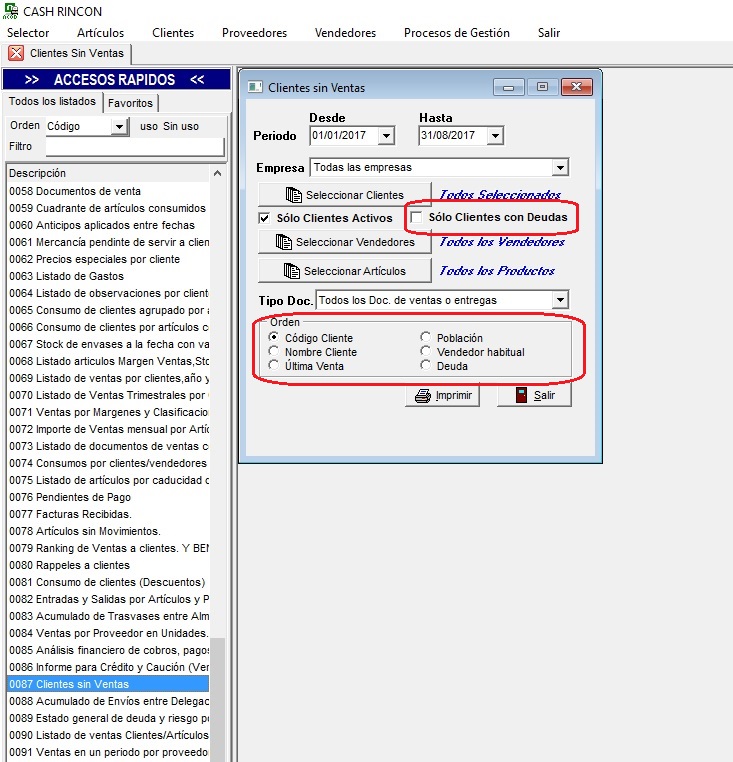
Task: Select Deuda order option
Action: click(425, 365)
